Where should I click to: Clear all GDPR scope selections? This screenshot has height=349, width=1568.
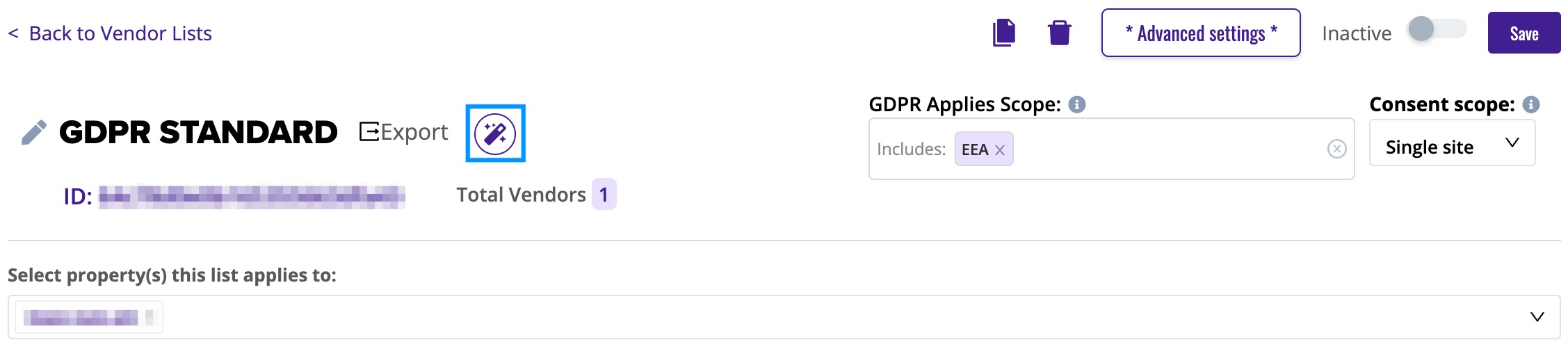point(1337,149)
